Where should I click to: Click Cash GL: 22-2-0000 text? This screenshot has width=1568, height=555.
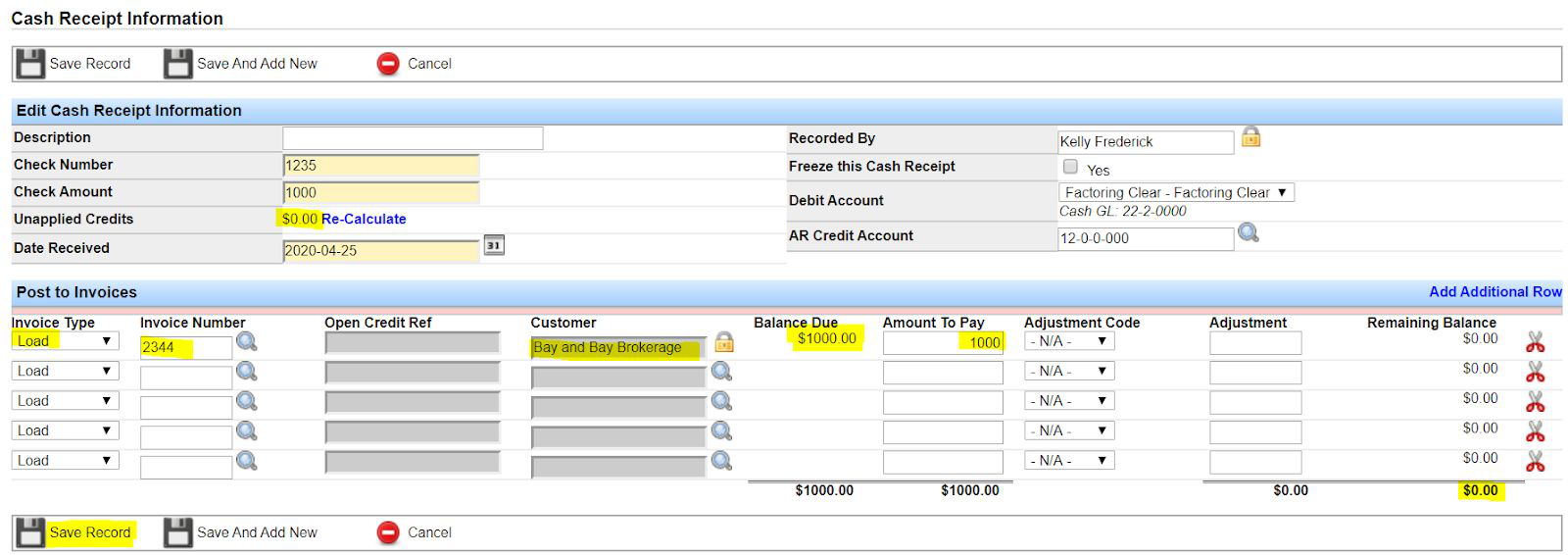point(1122,211)
